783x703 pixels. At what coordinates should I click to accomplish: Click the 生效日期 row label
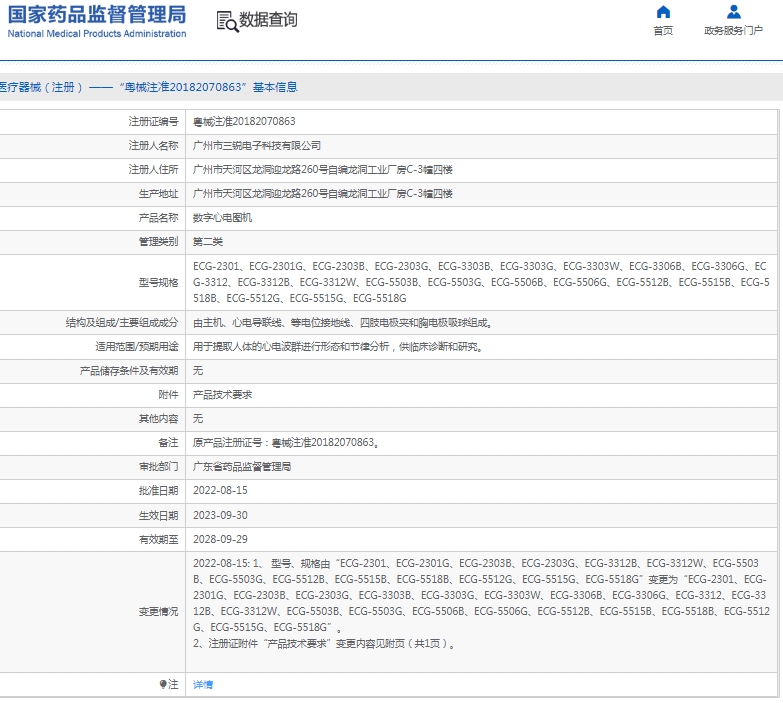pos(158,515)
